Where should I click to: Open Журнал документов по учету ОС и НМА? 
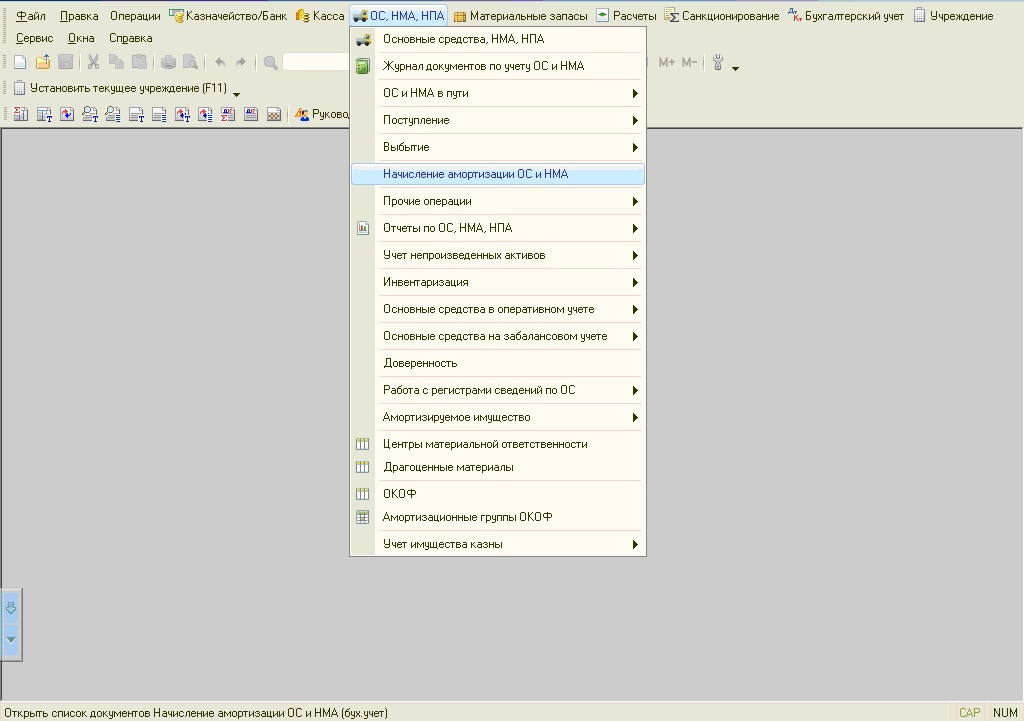pyautogui.click(x=498, y=66)
